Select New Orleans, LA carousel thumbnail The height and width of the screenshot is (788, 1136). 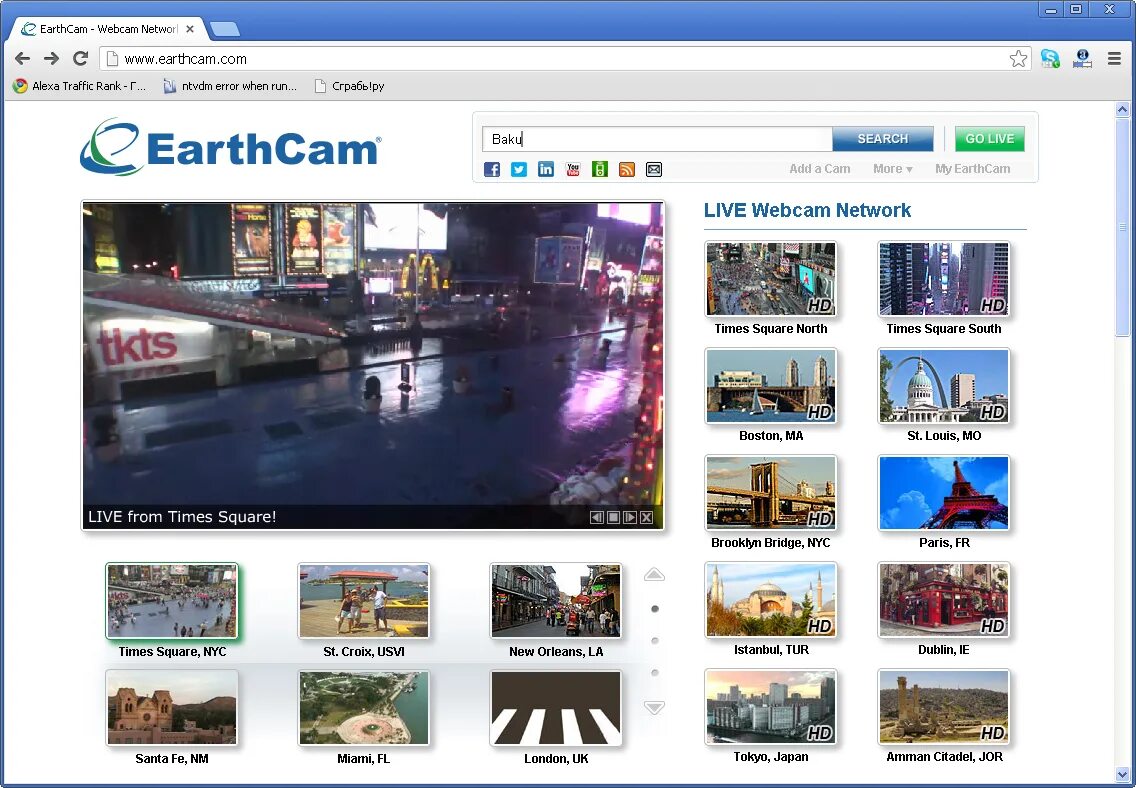(x=556, y=601)
